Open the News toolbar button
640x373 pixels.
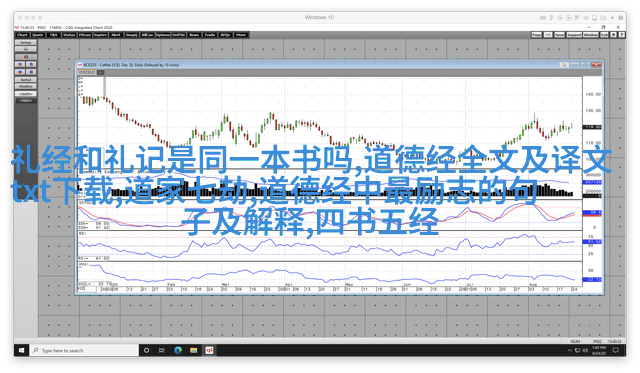(194, 35)
